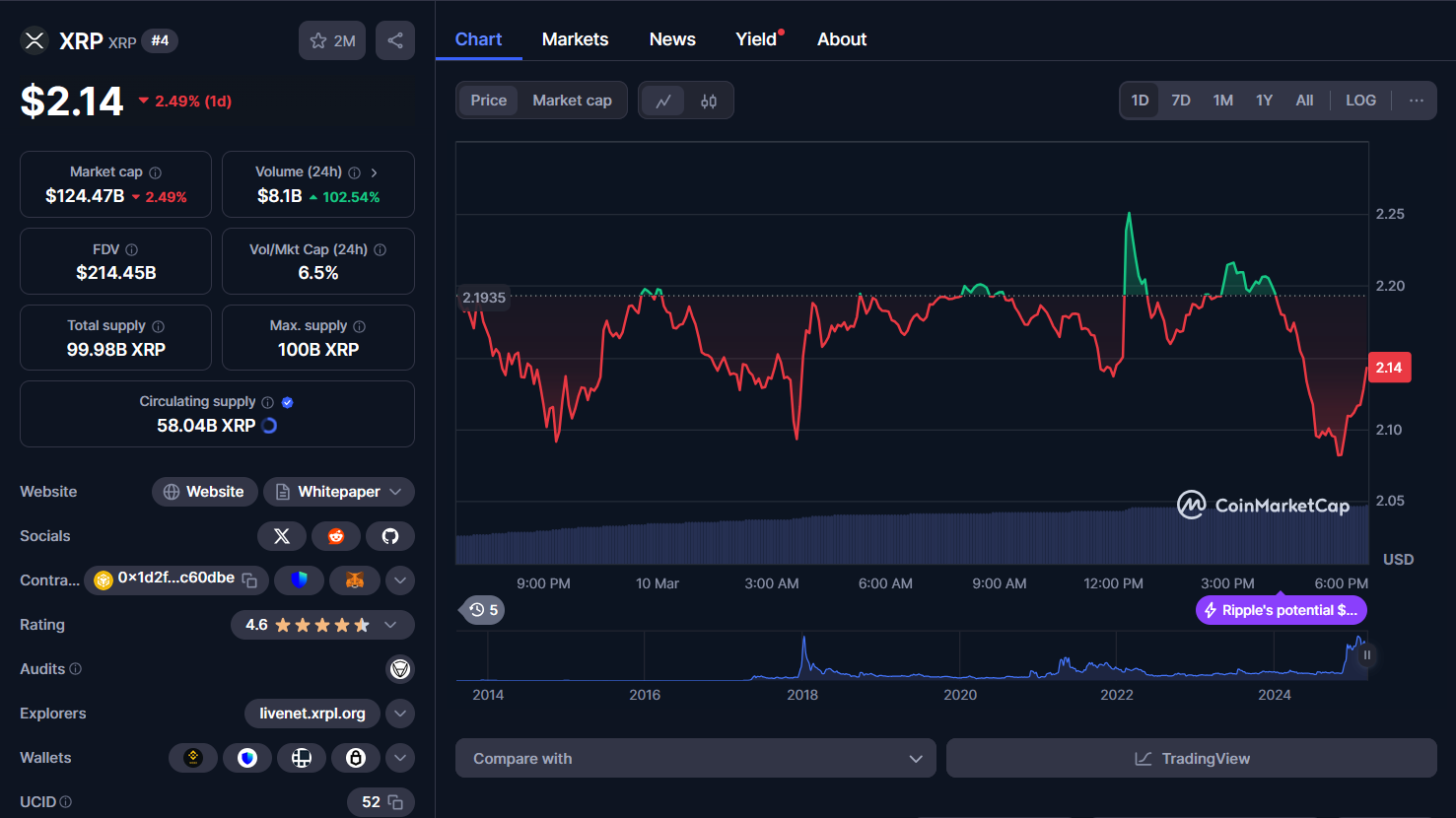The width and height of the screenshot is (1456, 818).
Task: Click the UCID info icon
Action: pyautogui.click(x=66, y=802)
